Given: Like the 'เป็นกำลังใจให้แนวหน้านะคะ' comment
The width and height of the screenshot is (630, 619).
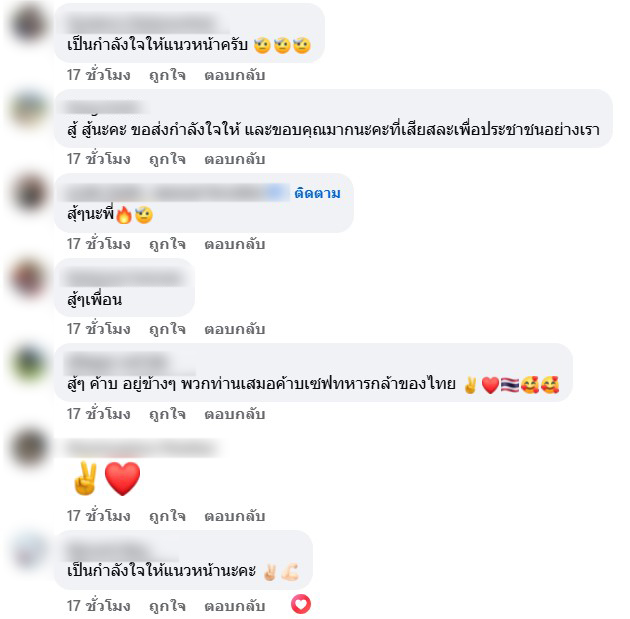Looking at the screenshot, I should point(167,606).
